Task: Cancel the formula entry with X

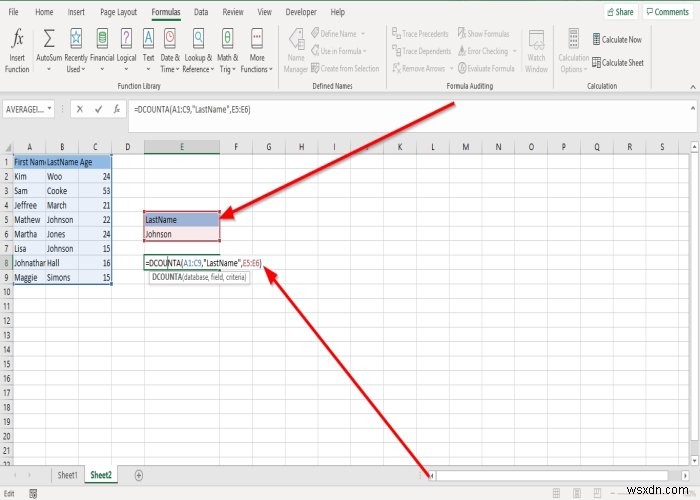Action: click(x=79, y=109)
